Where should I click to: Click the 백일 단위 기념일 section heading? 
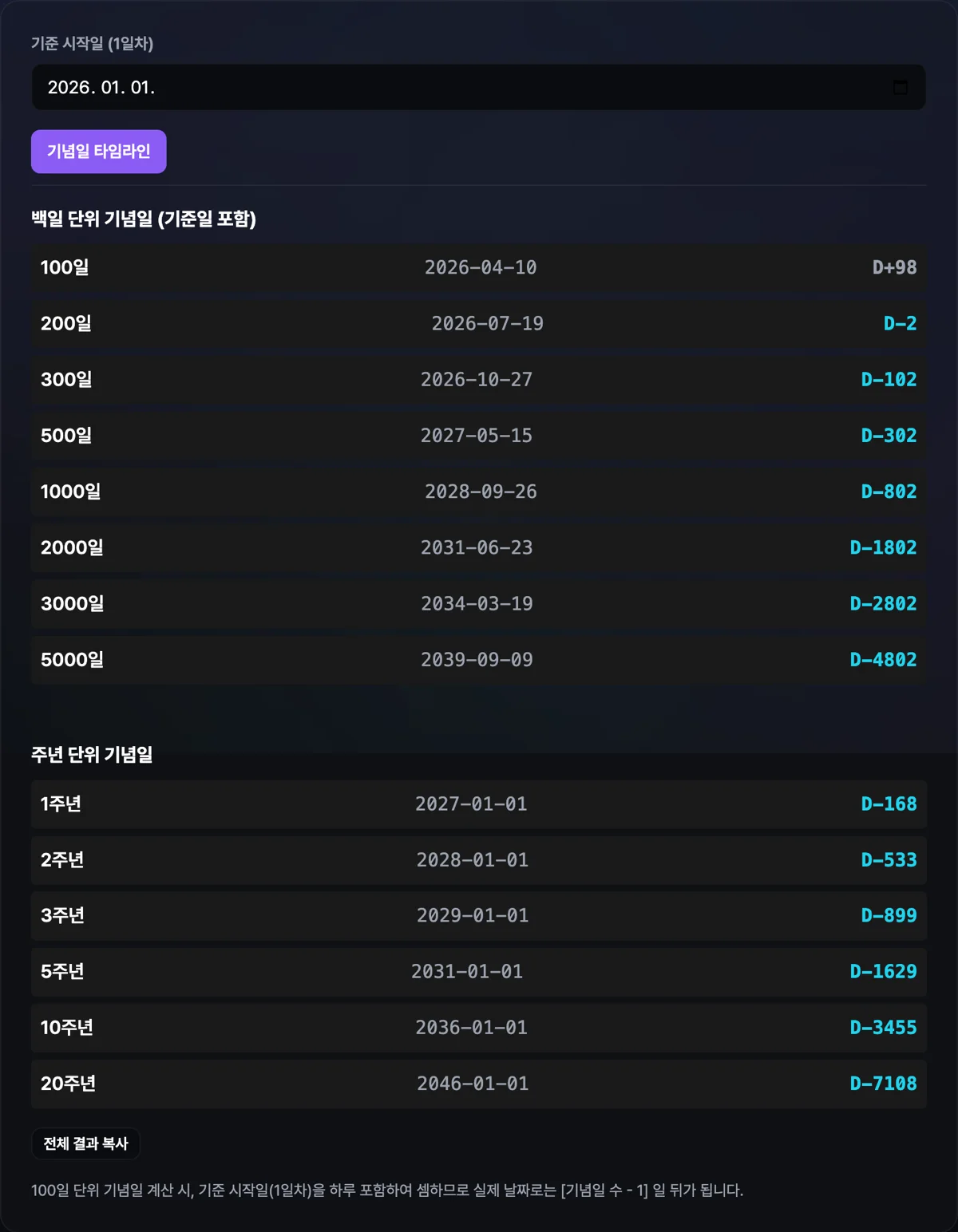pyautogui.click(x=144, y=219)
